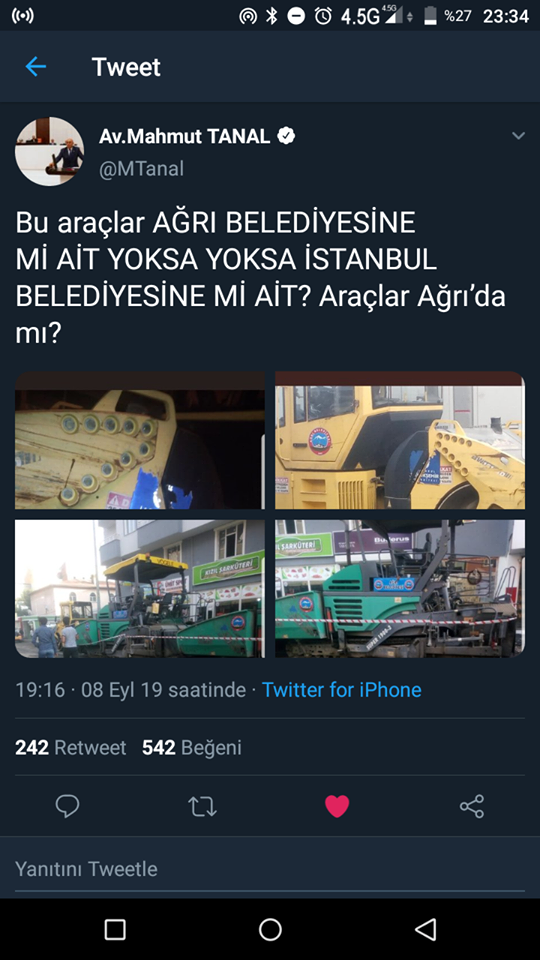Tap the verified badge next to TANAL
540x960 pixels.
click(x=286, y=136)
